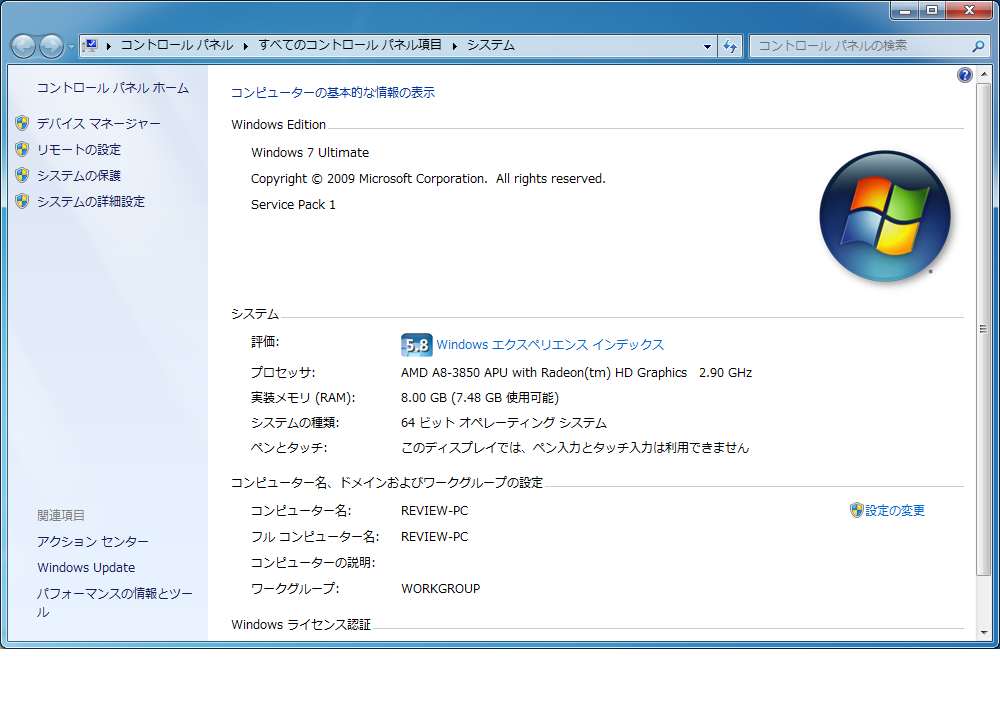Viewport: 1000px width, 720px height.
Task: Click the computer icon in address bar
Action: [x=91, y=45]
